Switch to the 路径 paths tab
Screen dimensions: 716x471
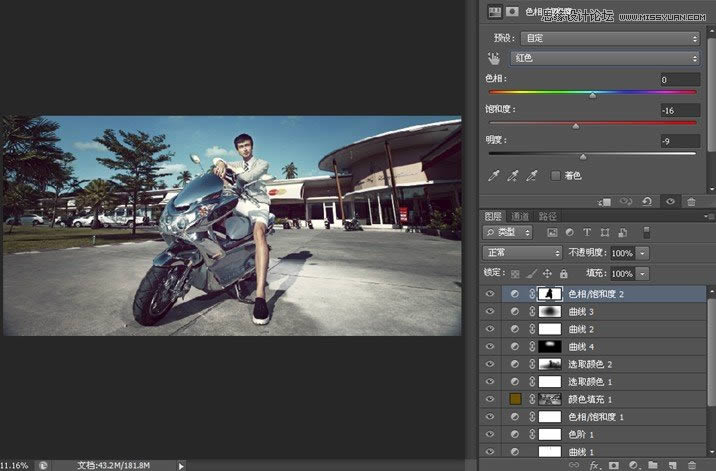pyautogui.click(x=547, y=216)
